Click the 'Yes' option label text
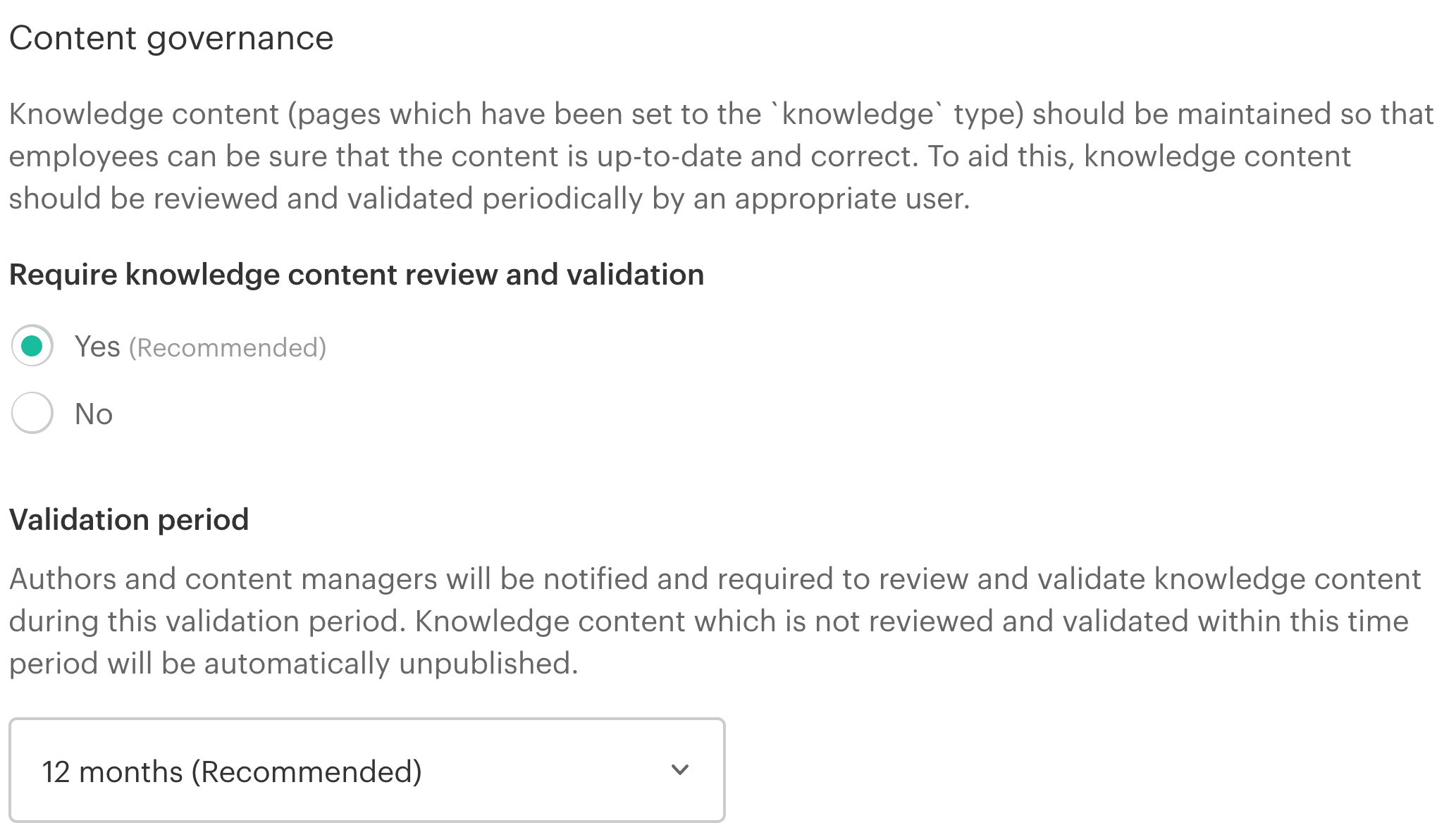The height and width of the screenshot is (830, 1456). 97,347
